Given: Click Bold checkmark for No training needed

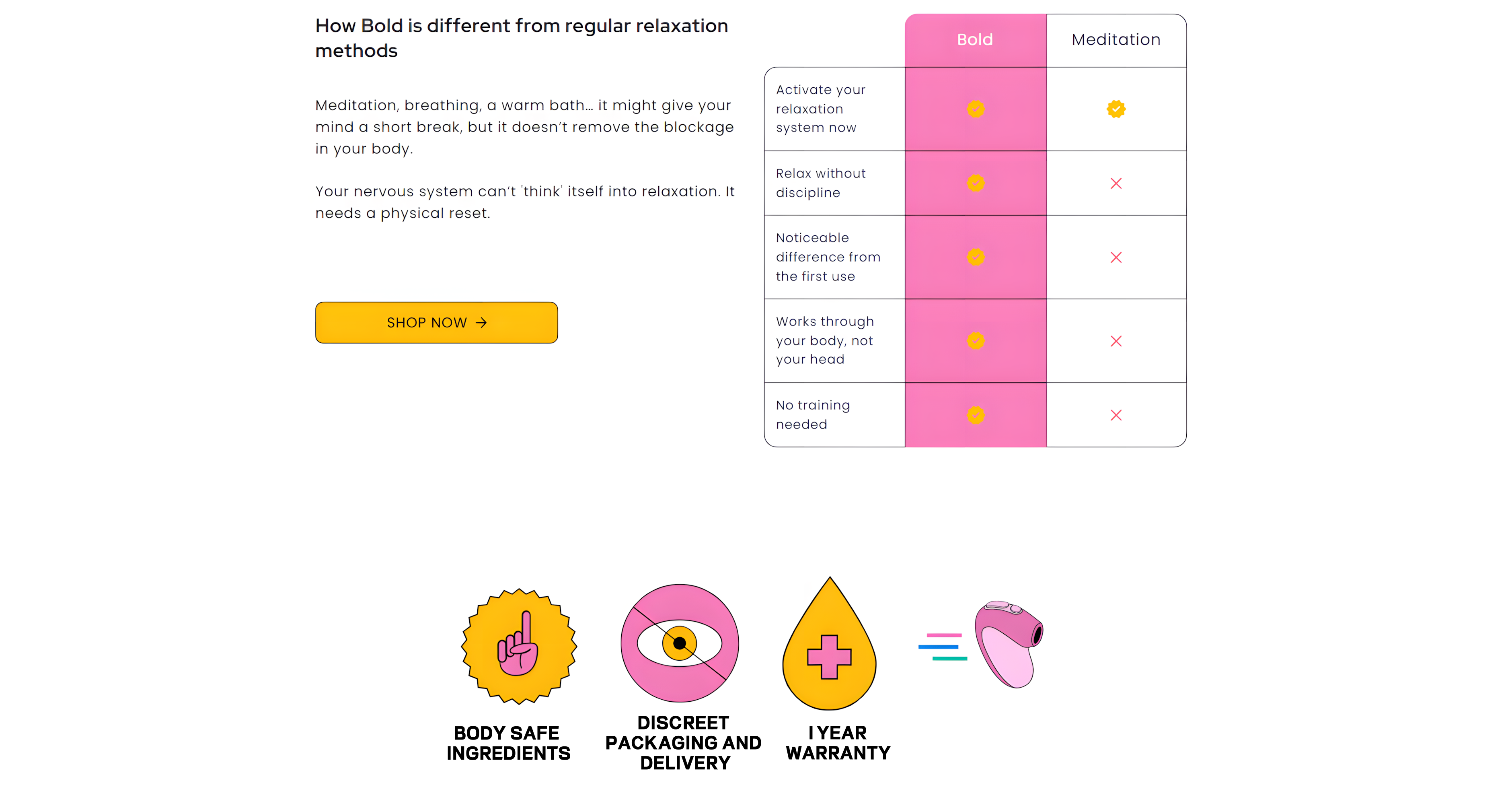Looking at the screenshot, I should pos(976,415).
